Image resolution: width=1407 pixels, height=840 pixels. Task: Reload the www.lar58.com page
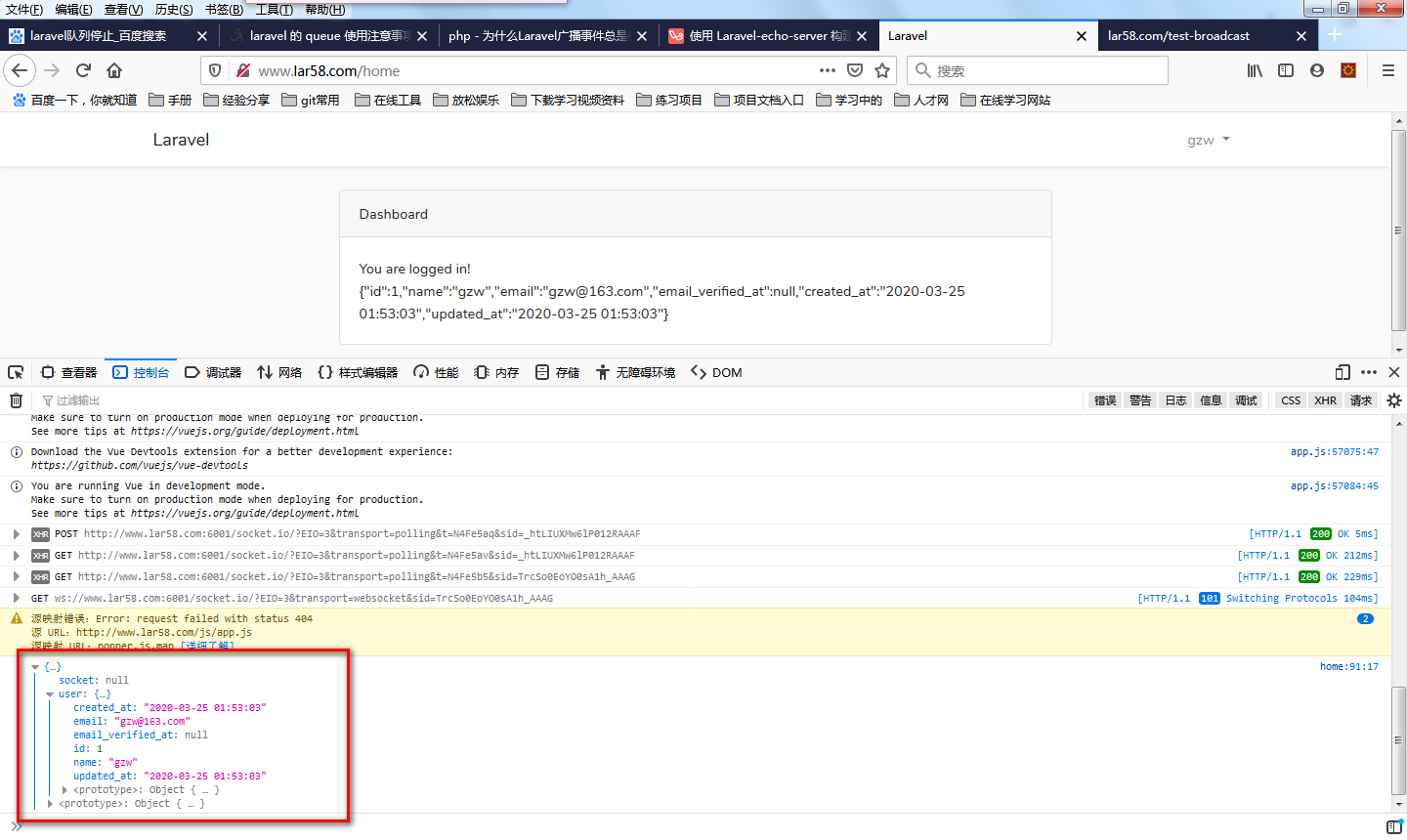82,70
